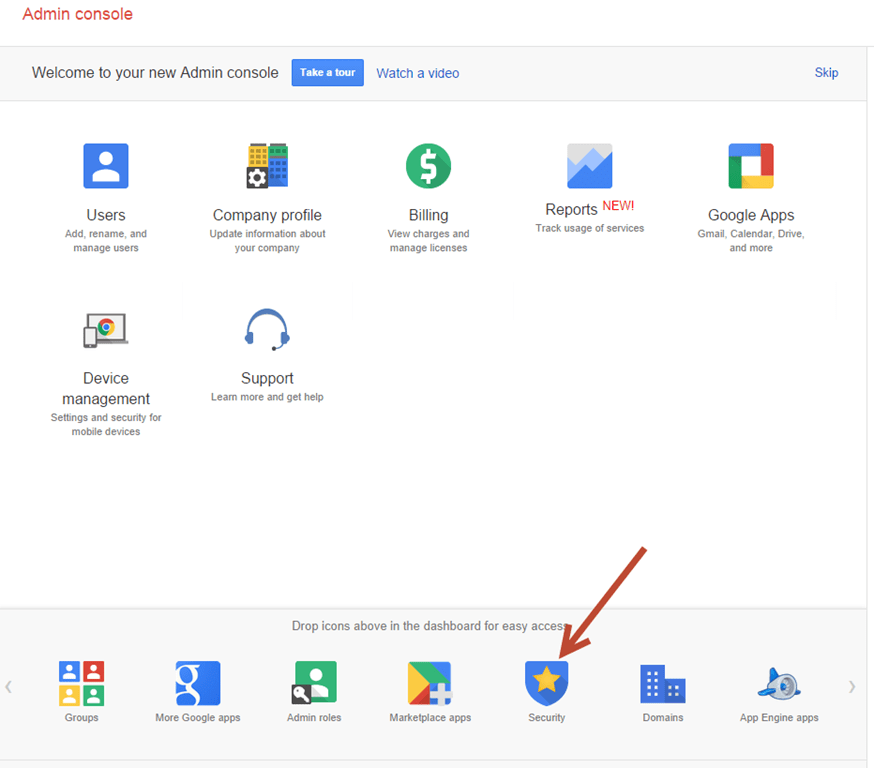The width and height of the screenshot is (874, 768).
Task: Click the Marketplace apps label
Action: coord(430,718)
